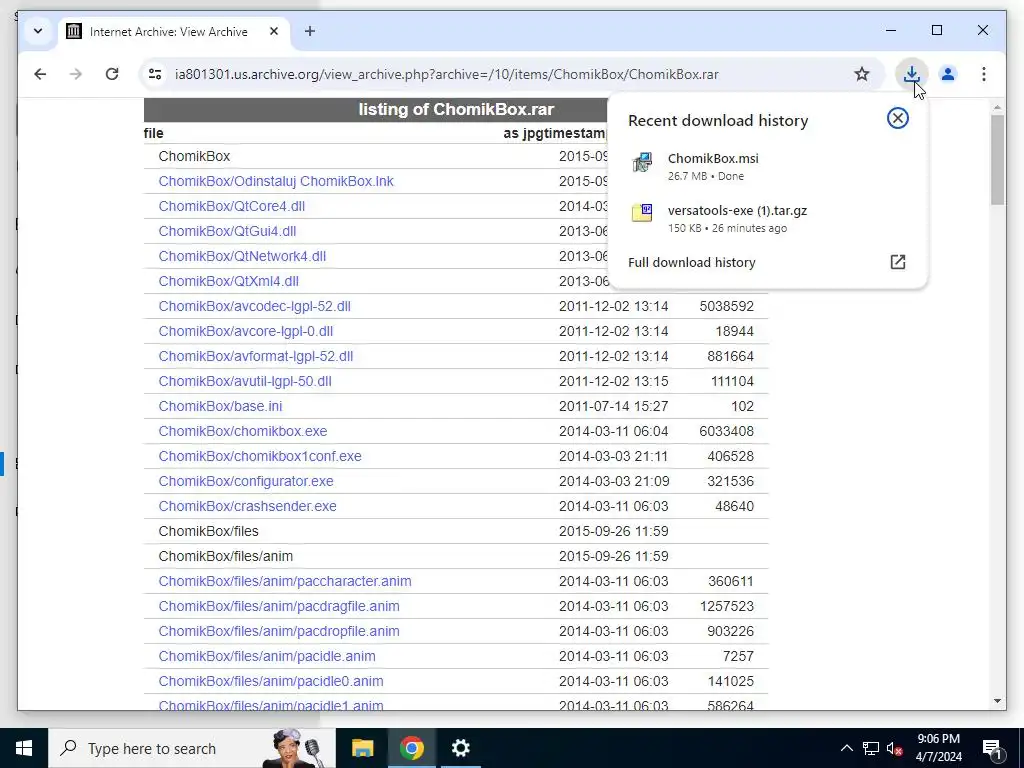Open ChomikBox/configurator.exe link

[246, 481]
